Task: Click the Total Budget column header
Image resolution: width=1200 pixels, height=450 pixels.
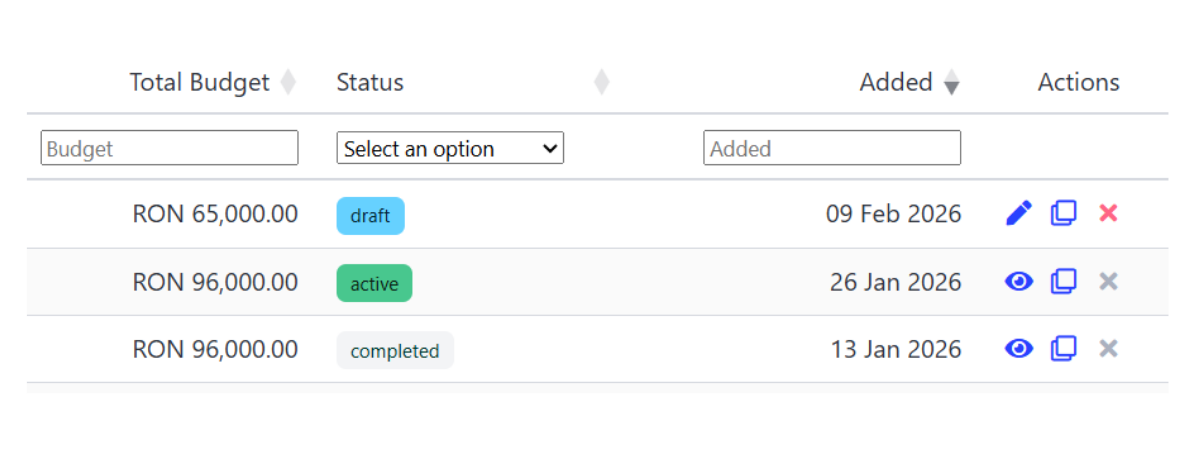Action: pos(200,82)
